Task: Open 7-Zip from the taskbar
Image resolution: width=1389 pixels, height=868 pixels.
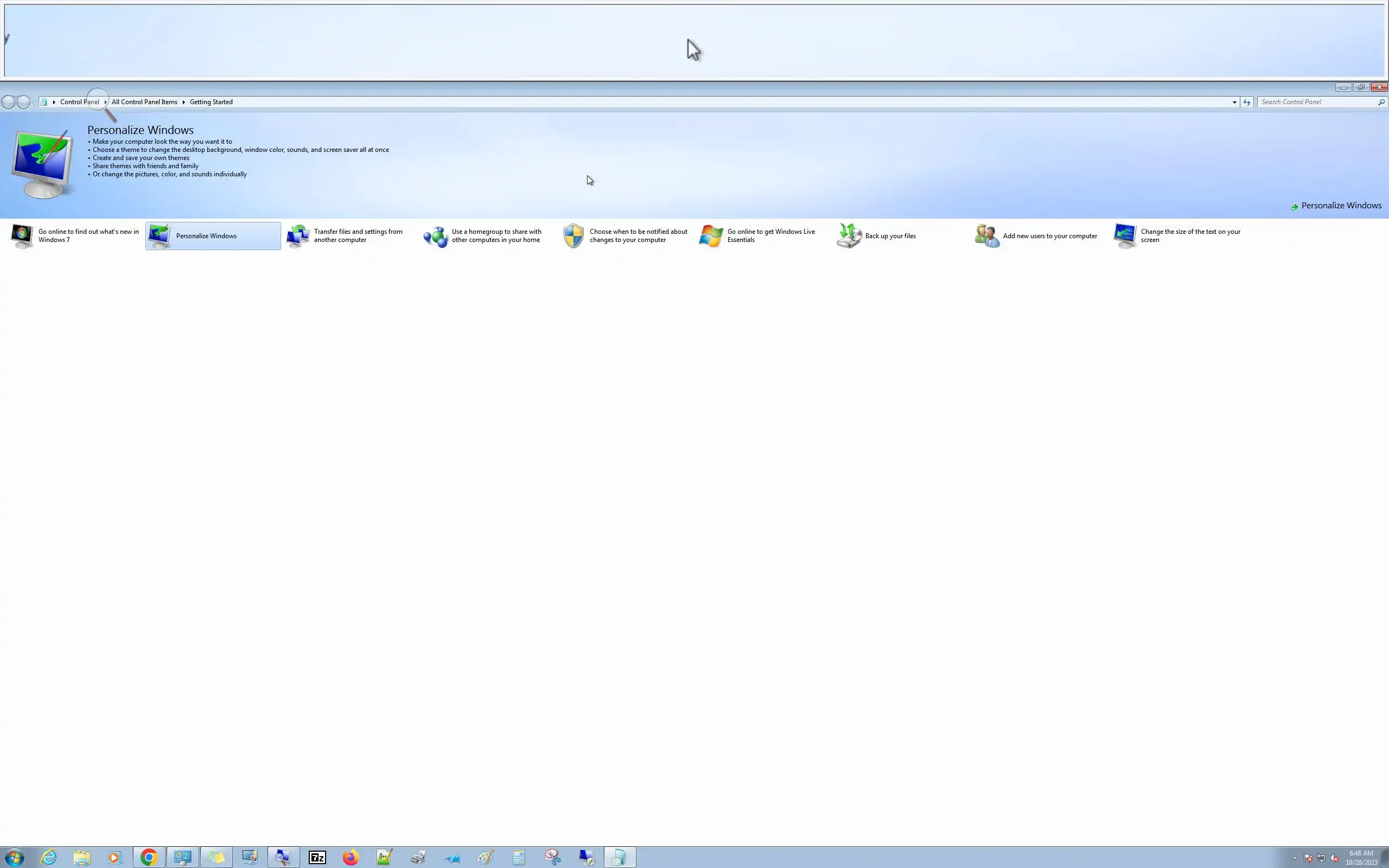Action: pos(317,857)
